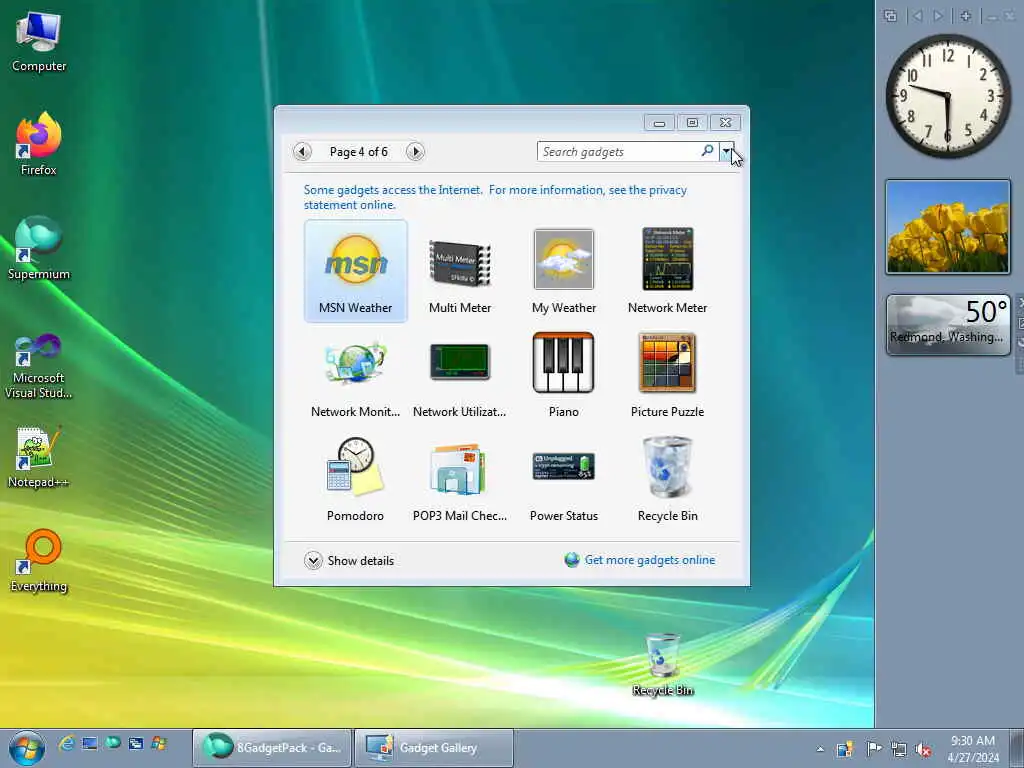Select the desktop Recycle Bin icon
The width and height of the screenshot is (1024, 768).
tap(663, 665)
